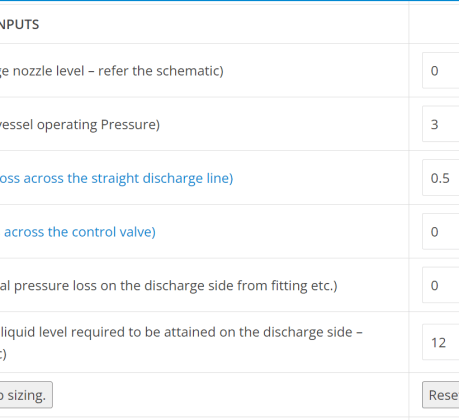The height and width of the screenshot is (420, 459).
Task: Click the discharge side fitting loss label
Action: click(169, 286)
